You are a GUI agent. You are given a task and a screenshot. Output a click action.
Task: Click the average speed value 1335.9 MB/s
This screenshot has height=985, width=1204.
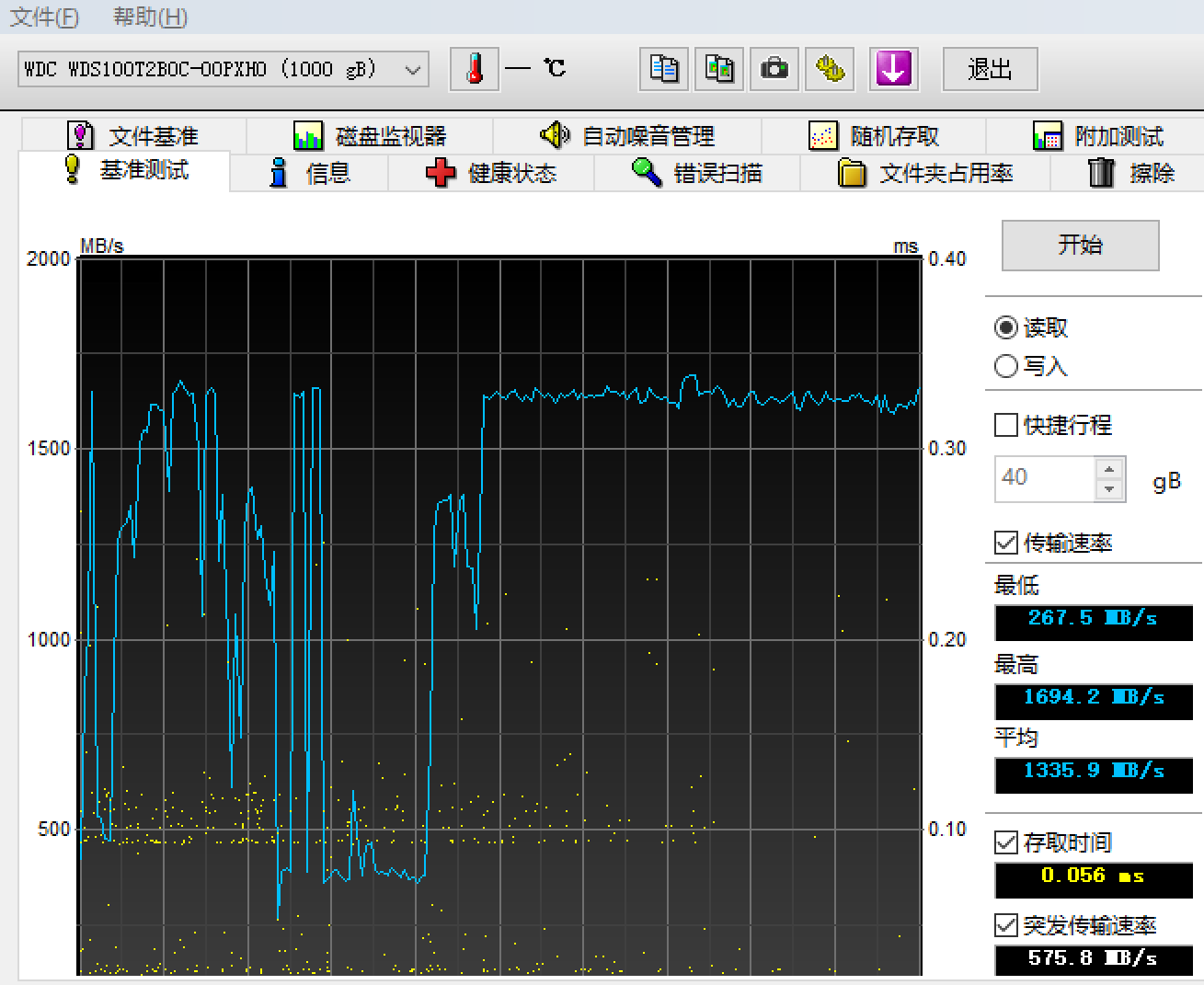[1094, 774]
